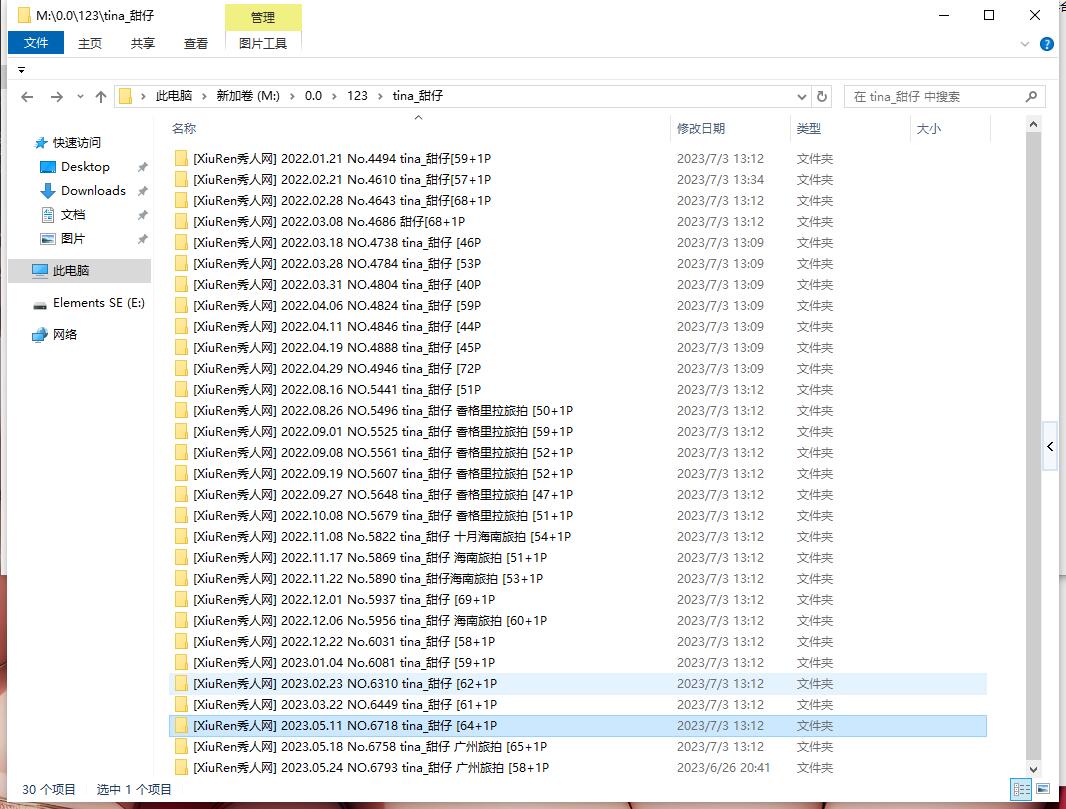The width and height of the screenshot is (1066, 809).
Task: Click scrollbar down arrow in file list
Action: [x=1033, y=770]
